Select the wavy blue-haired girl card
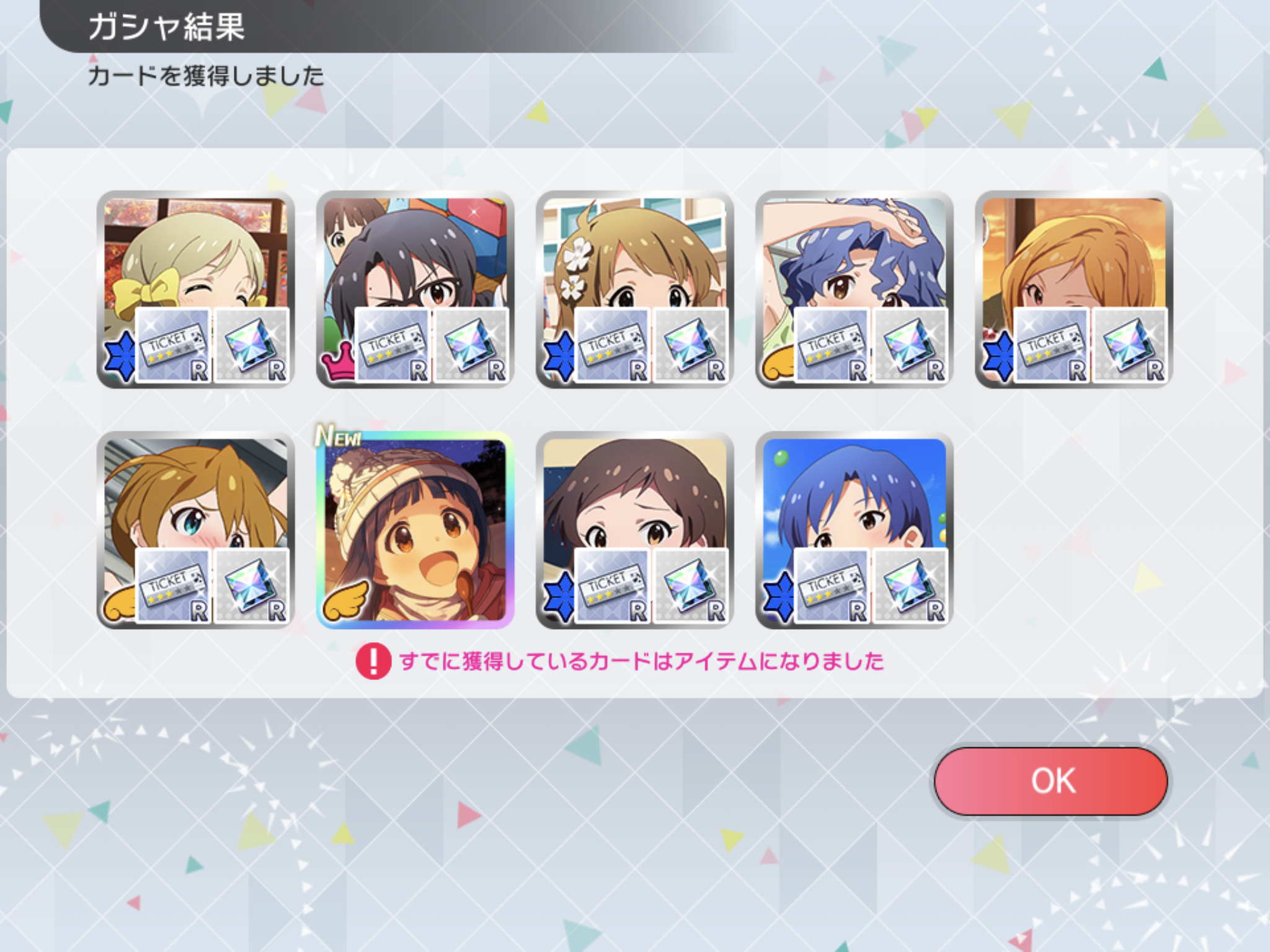The width and height of the screenshot is (1270, 952). coord(854,289)
